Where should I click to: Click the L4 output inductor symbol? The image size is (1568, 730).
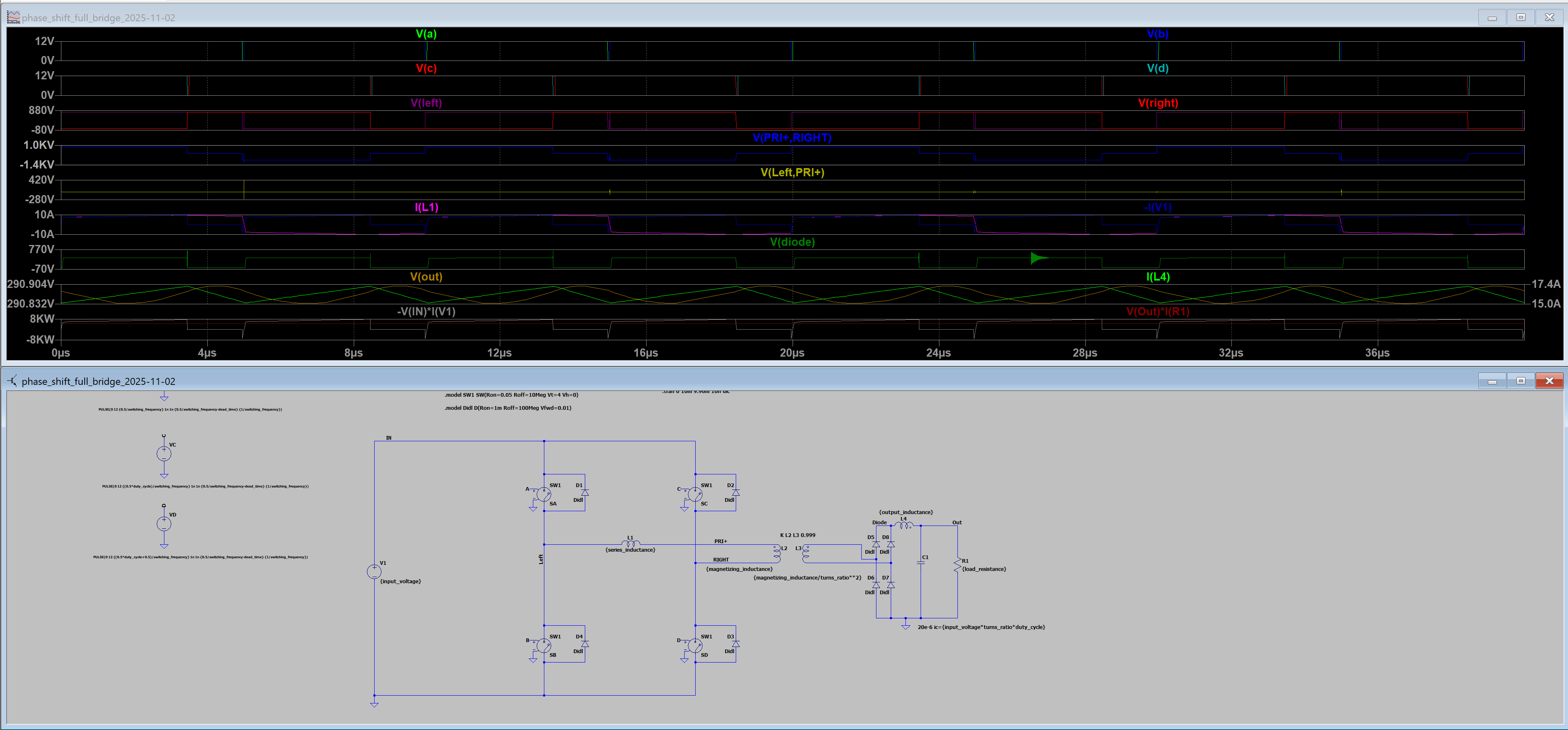point(903,524)
